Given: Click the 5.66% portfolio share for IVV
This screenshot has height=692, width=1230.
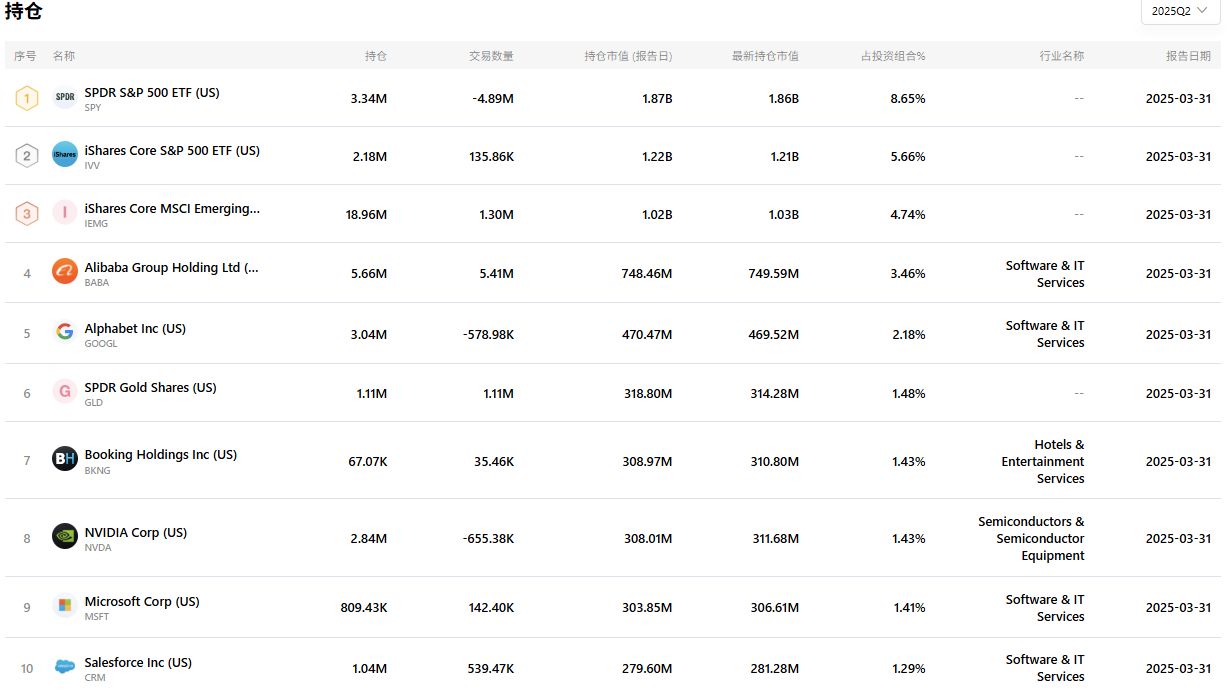Looking at the screenshot, I should pyautogui.click(x=908, y=157).
